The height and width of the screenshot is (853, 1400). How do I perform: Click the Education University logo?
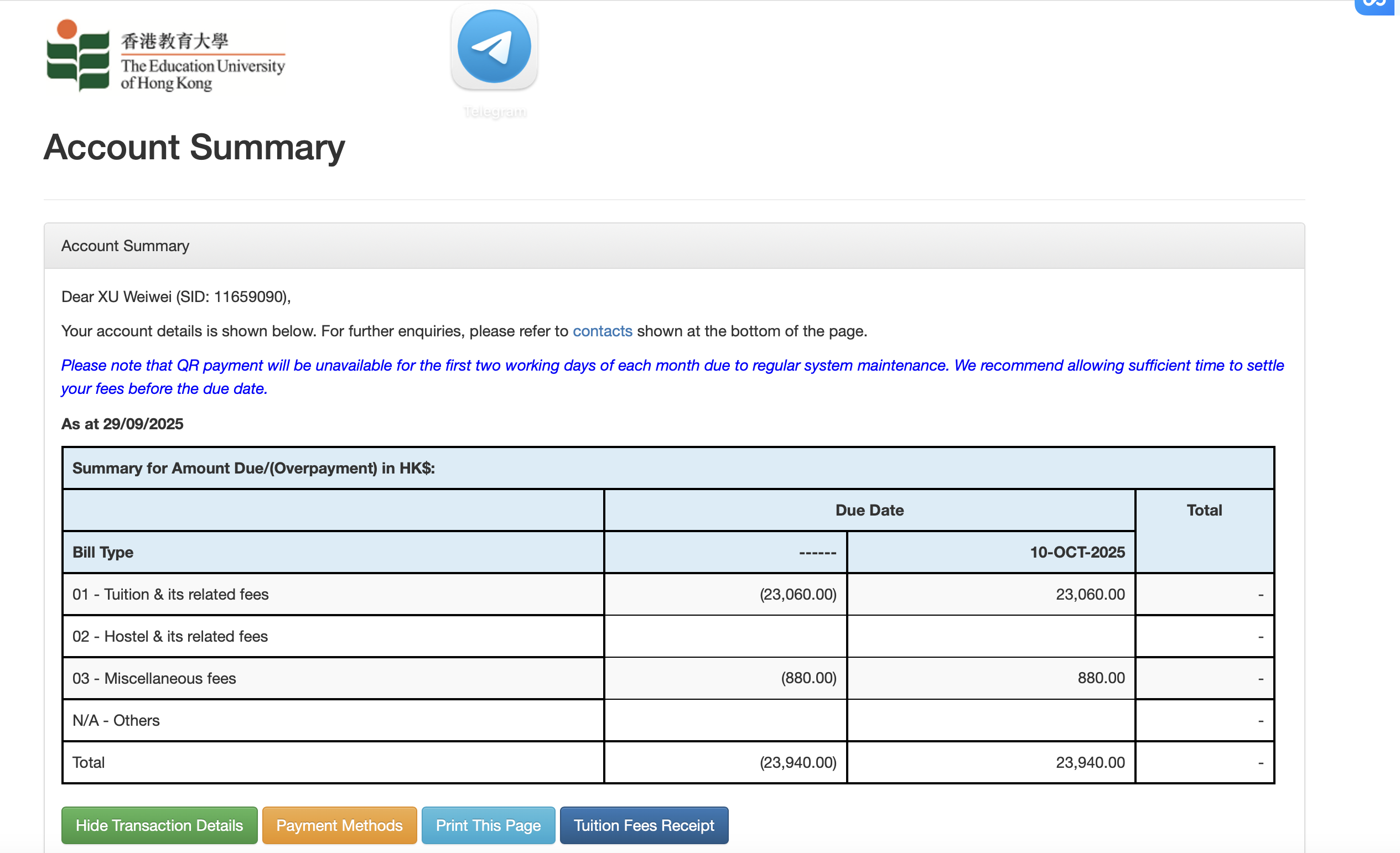tap(165, 56)
